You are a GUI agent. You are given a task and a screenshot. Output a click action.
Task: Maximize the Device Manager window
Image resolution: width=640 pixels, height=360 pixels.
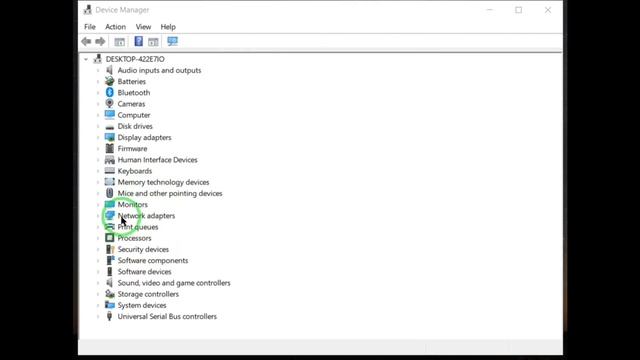point(518,10)
